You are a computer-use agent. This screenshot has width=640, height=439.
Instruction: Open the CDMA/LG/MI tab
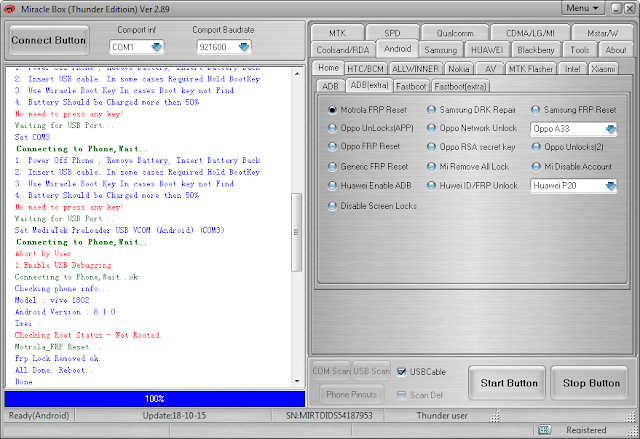(530, 33)
